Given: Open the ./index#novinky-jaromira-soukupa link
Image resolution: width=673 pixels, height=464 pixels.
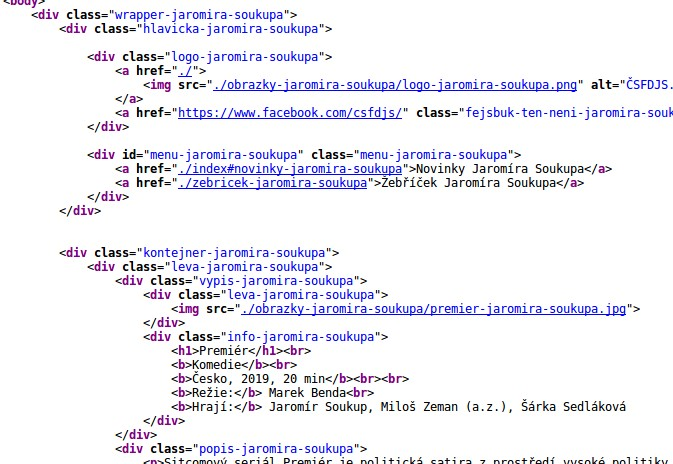Looking at the screenshot, I should [x=290, y=169].
